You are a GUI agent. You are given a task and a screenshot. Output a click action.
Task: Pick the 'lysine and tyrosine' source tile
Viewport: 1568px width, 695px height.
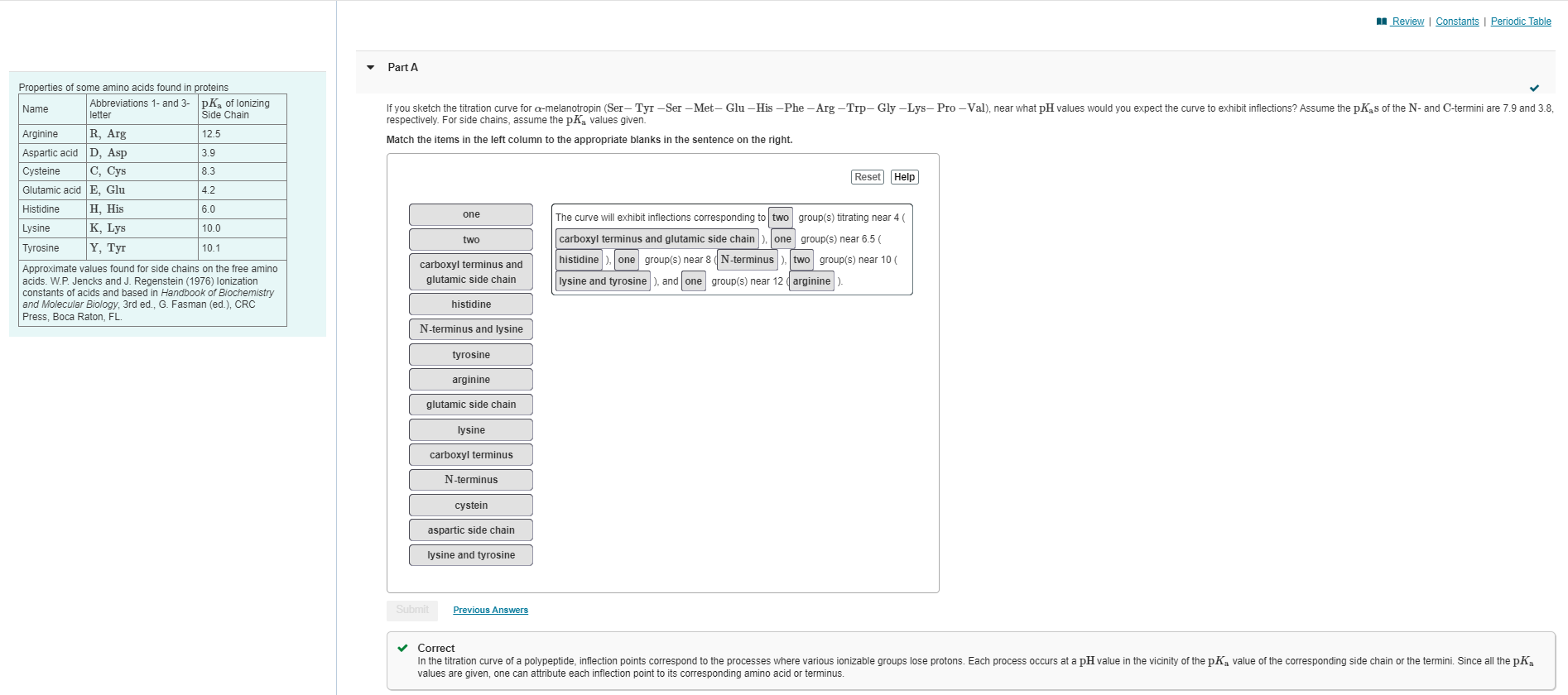tap(471, 555)
